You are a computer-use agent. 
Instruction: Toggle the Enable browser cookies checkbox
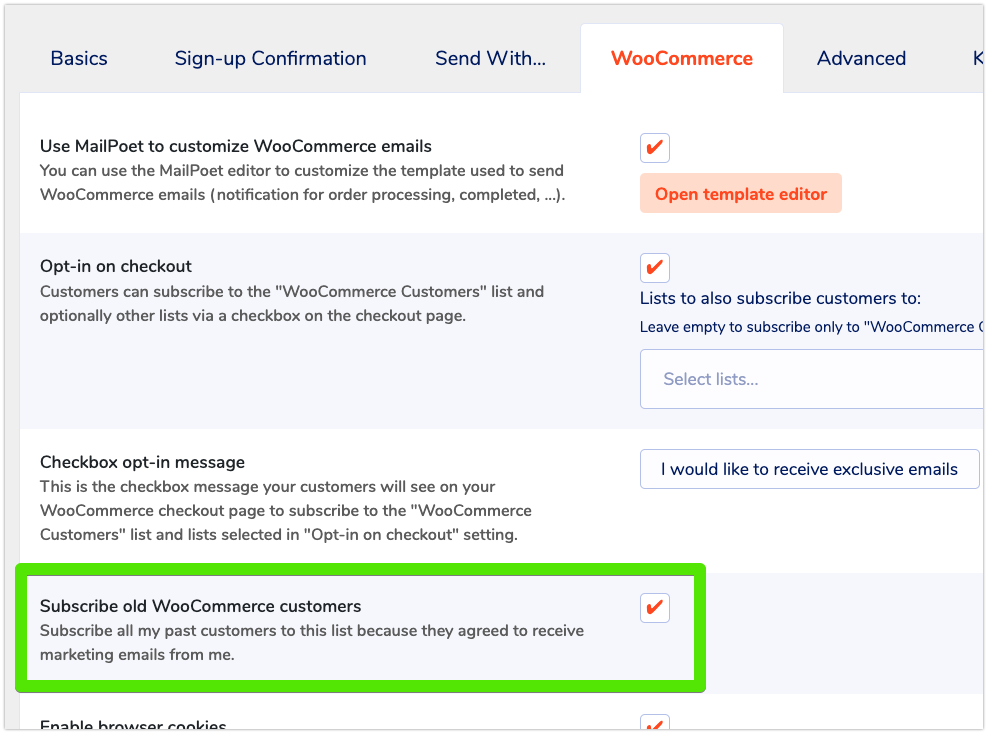click(655, 724)
